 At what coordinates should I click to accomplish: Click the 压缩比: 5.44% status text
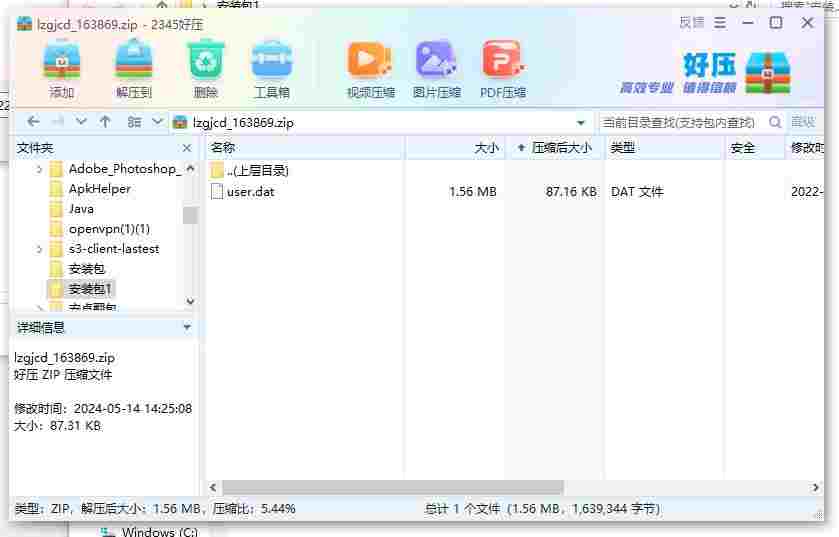(254, 509)
